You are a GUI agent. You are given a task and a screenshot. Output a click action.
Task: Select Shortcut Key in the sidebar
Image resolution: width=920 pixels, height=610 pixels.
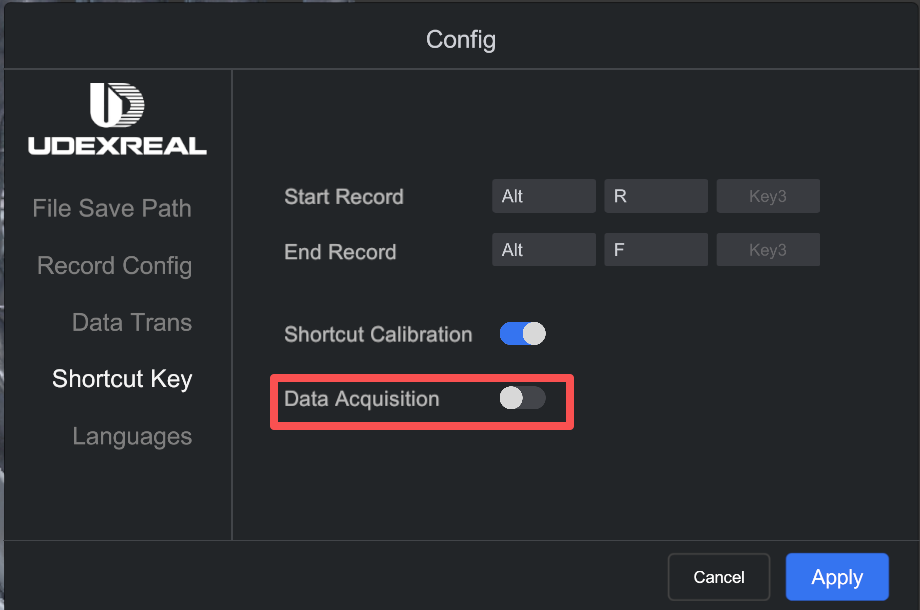tap(122, 380)
